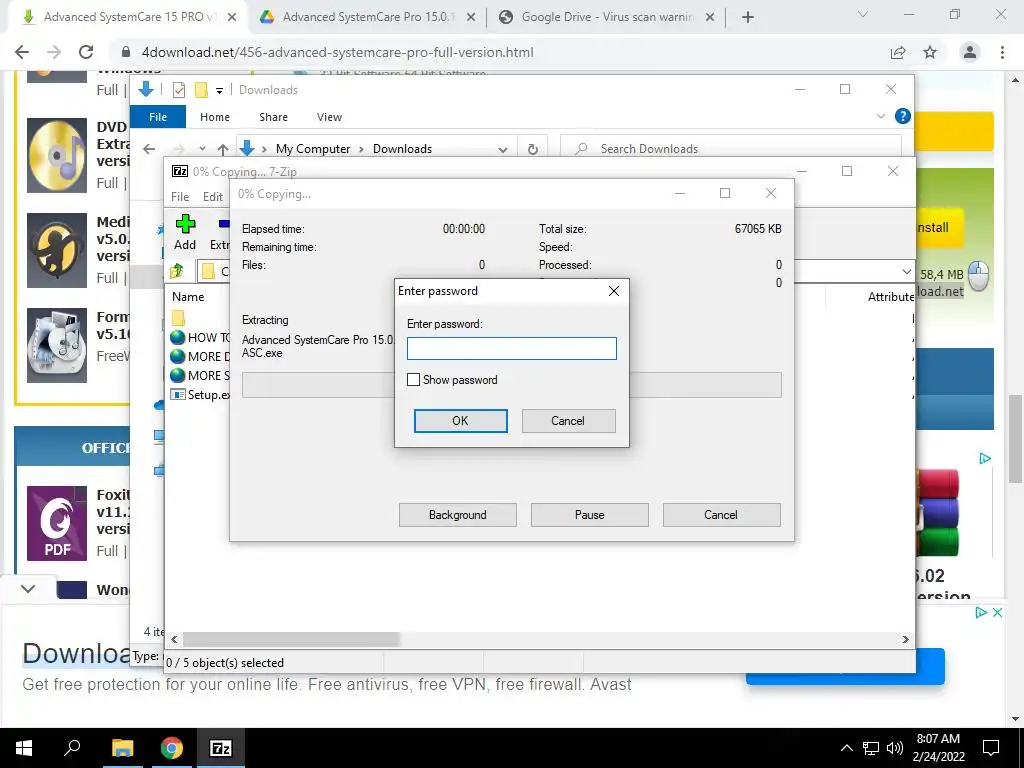Show hidden system tray icons
This screenshot has width=1024, height=768.
point(846,748)
